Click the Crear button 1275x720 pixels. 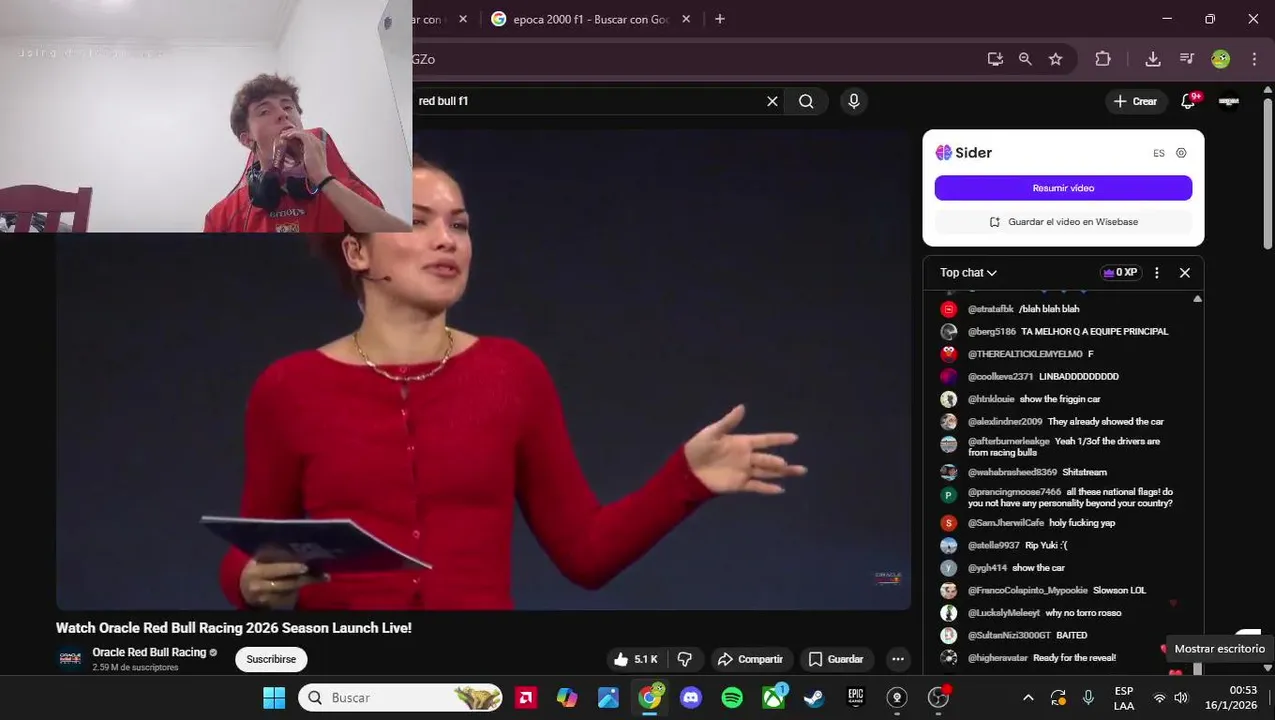point(1135,101)
